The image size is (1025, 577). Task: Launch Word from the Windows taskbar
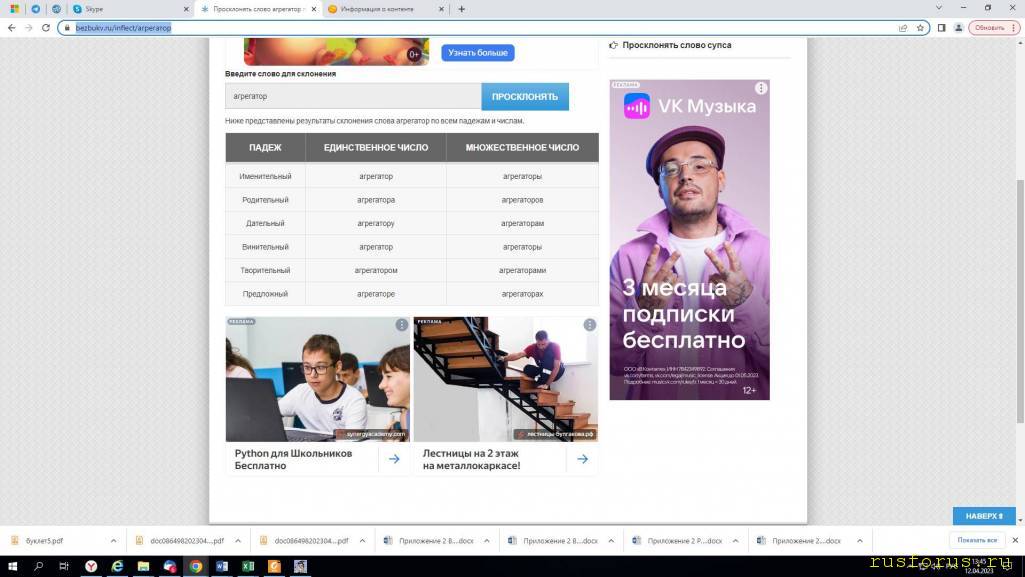[x=222, y=566]
